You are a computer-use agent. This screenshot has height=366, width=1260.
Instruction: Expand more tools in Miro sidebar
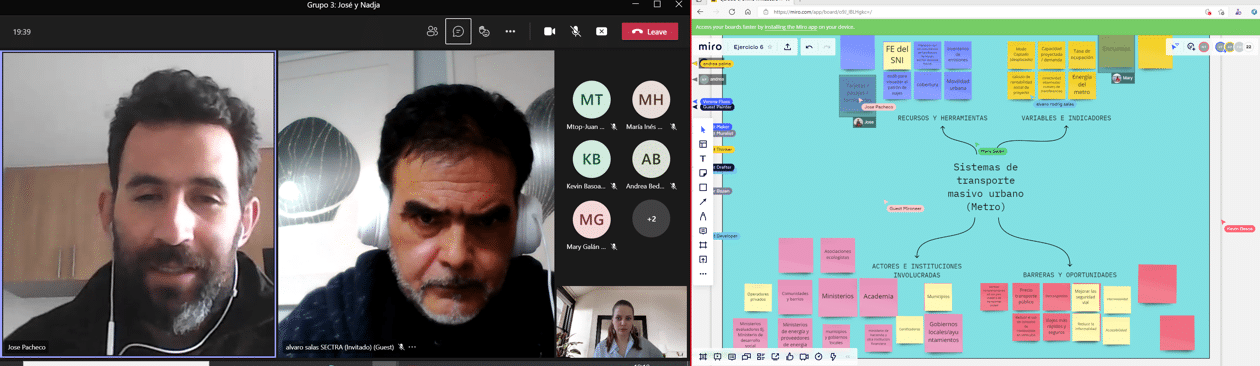pos(703,274)
